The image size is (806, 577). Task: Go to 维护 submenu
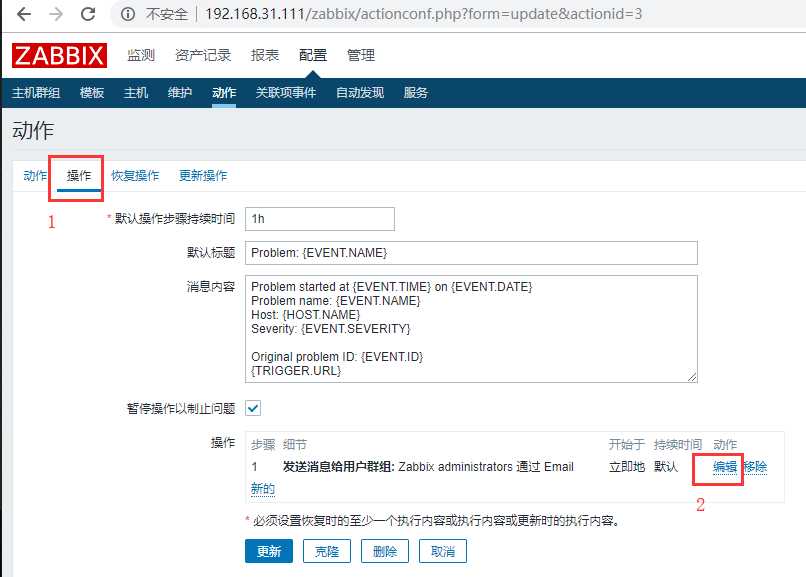180,92
